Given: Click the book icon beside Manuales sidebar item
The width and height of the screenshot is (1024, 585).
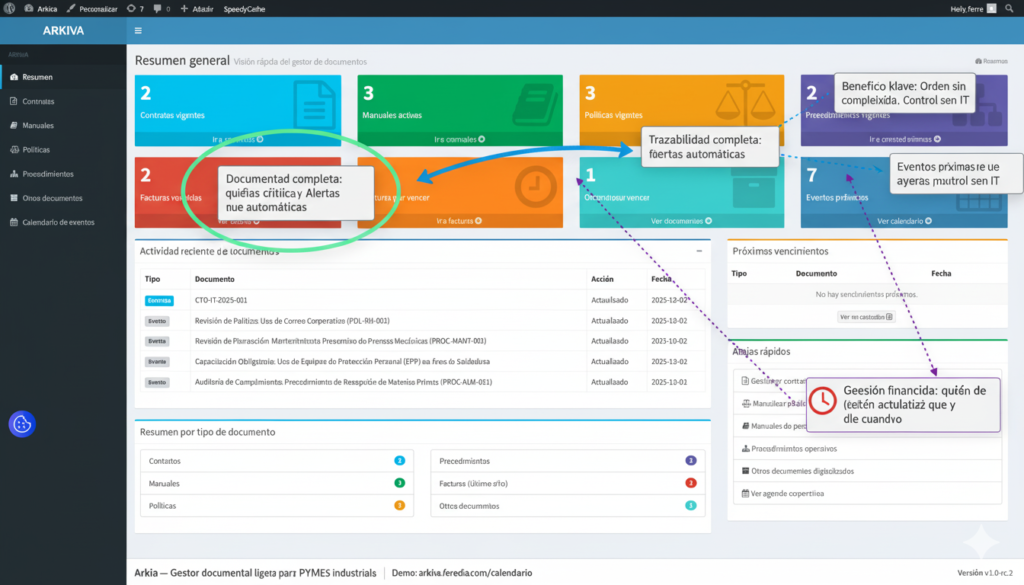Looking at the screenshot, I should (x=14, y=125).
